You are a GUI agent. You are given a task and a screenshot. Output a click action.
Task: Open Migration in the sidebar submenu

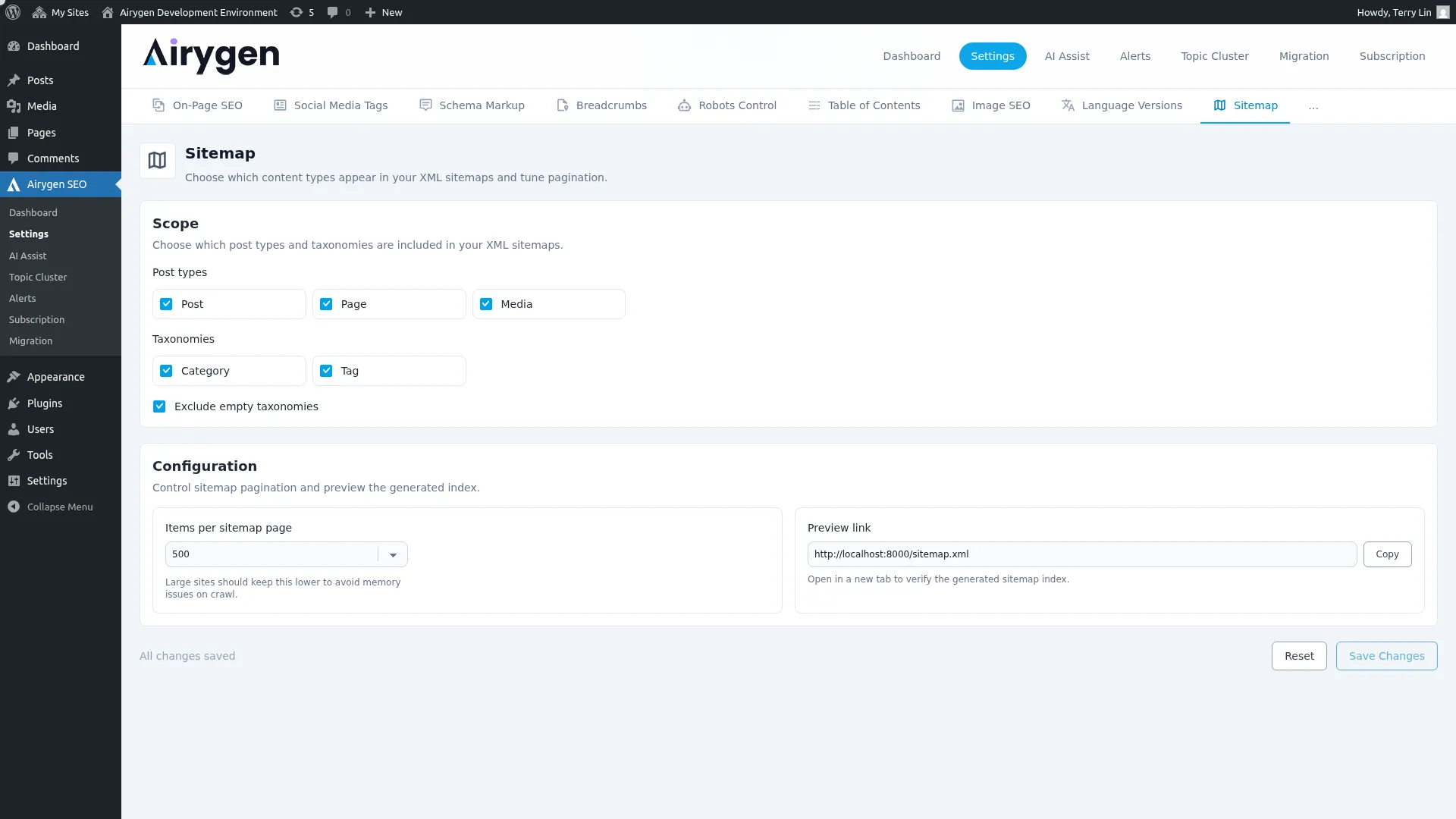point(31,341)
